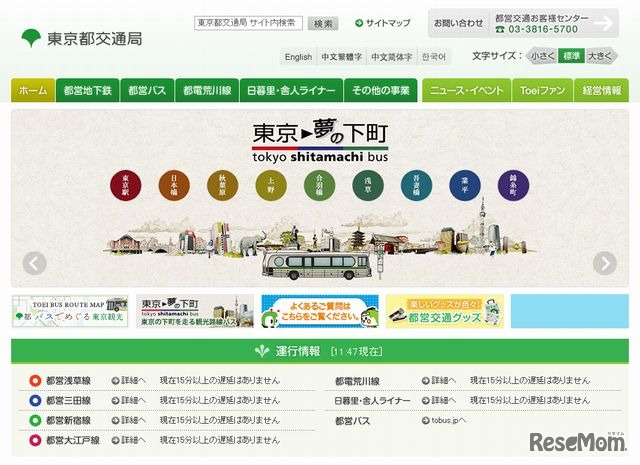Click the 都電荒川線 label in status list
640x465 pixels.
(357, 381)
